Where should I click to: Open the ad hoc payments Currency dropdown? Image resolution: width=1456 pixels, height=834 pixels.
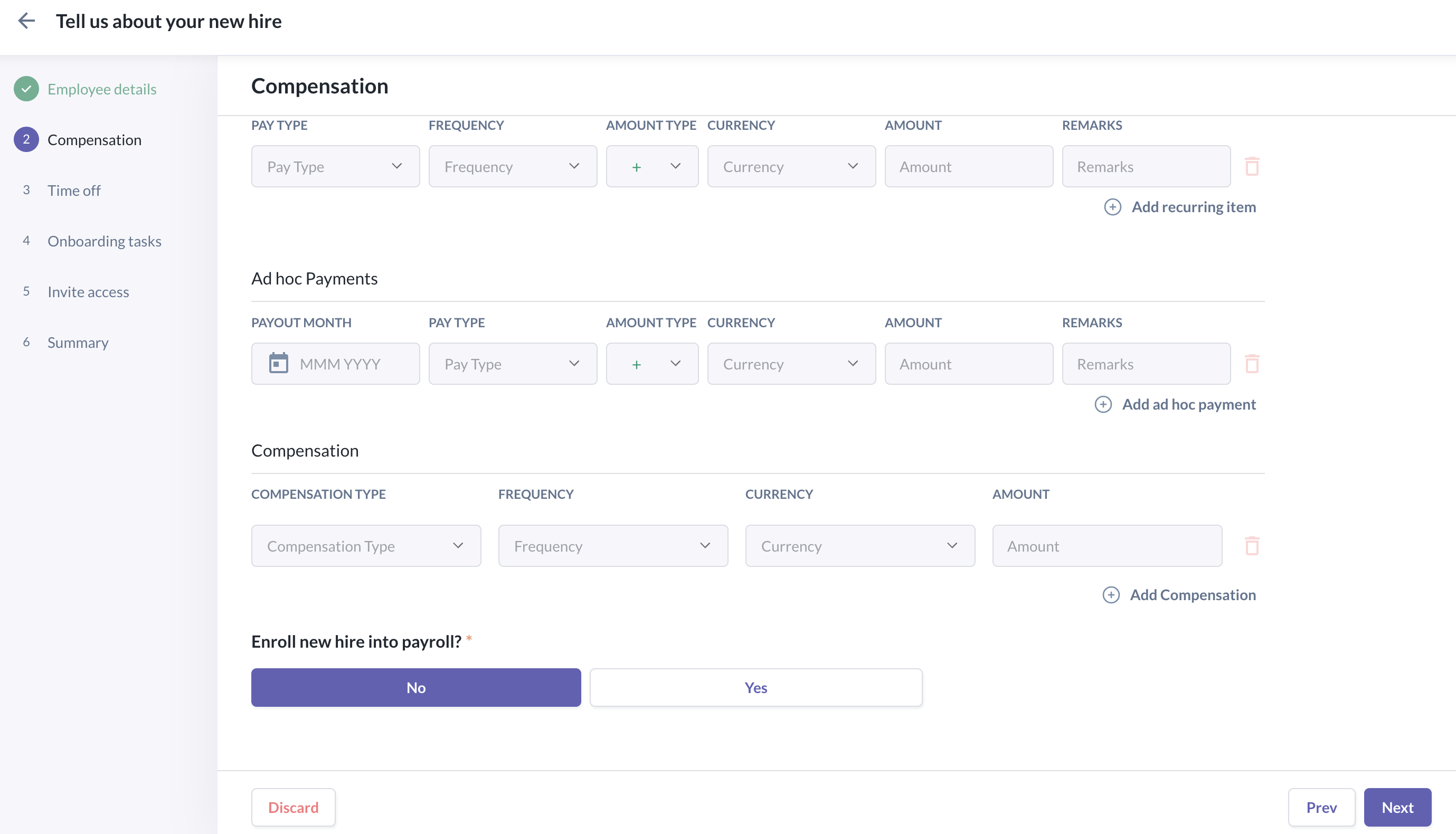tap(791, 364)
